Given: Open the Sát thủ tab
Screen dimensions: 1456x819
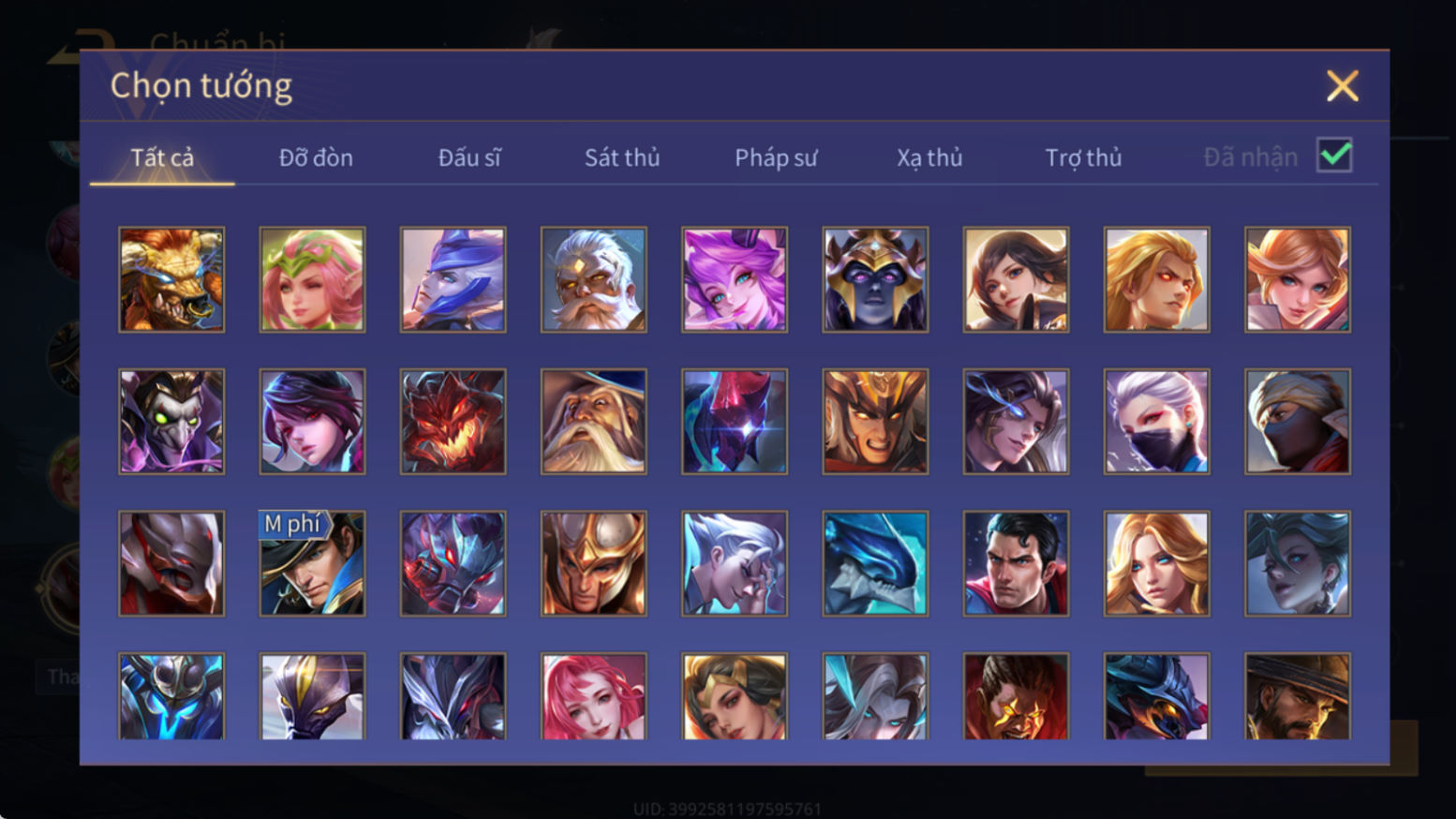Looking at the screenshot, I should (x=622, y=157).
